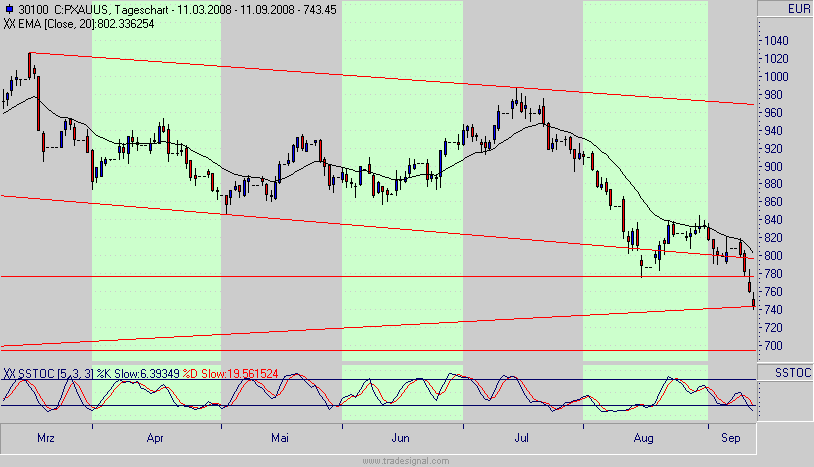The image size is (814, 467).
Task: Click the 980 price axis label
Action: tap(773, 94)
